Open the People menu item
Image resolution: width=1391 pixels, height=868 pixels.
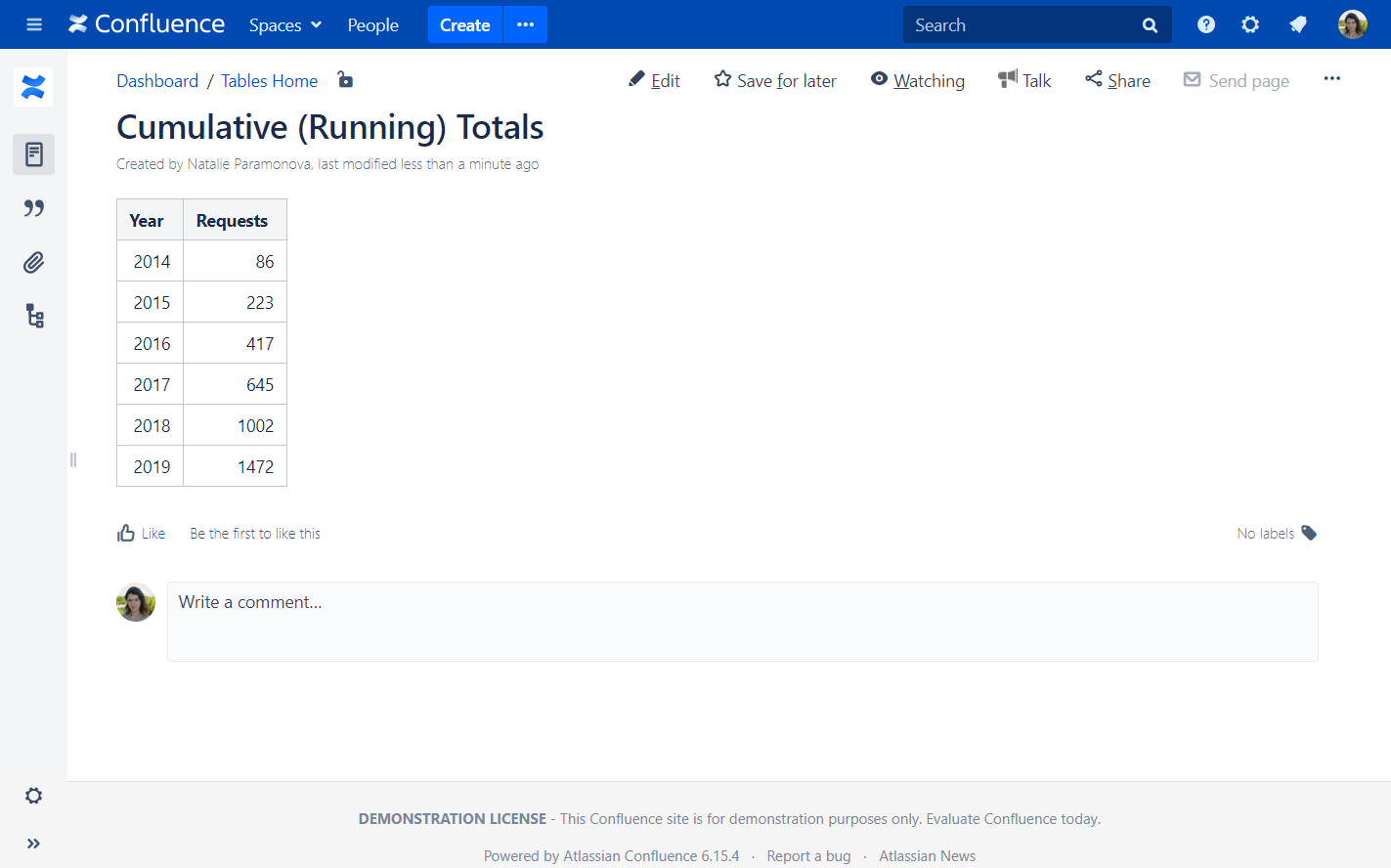pyautogui.click(x=372, y=24)
